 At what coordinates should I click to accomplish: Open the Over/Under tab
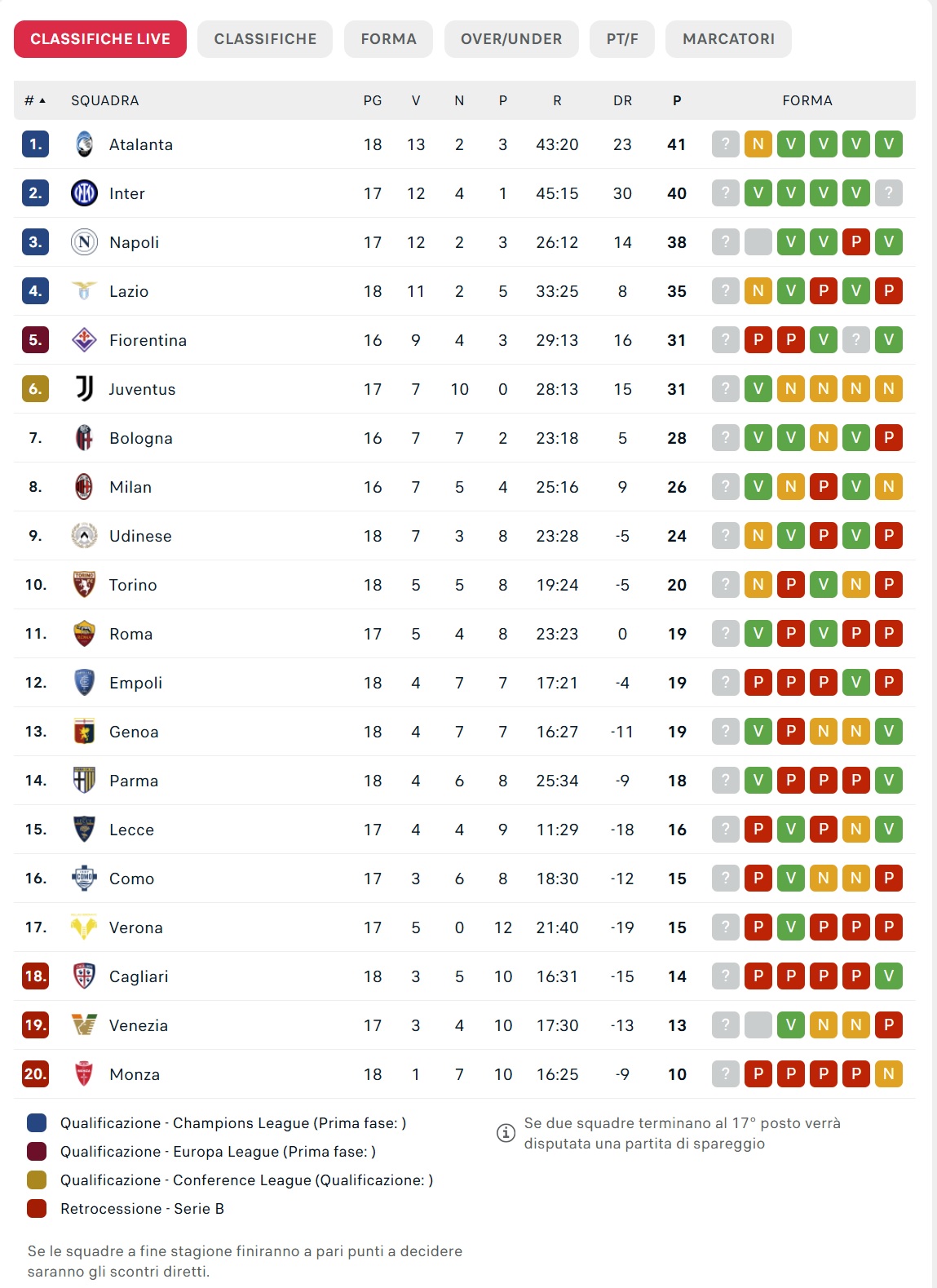[511, 39]
